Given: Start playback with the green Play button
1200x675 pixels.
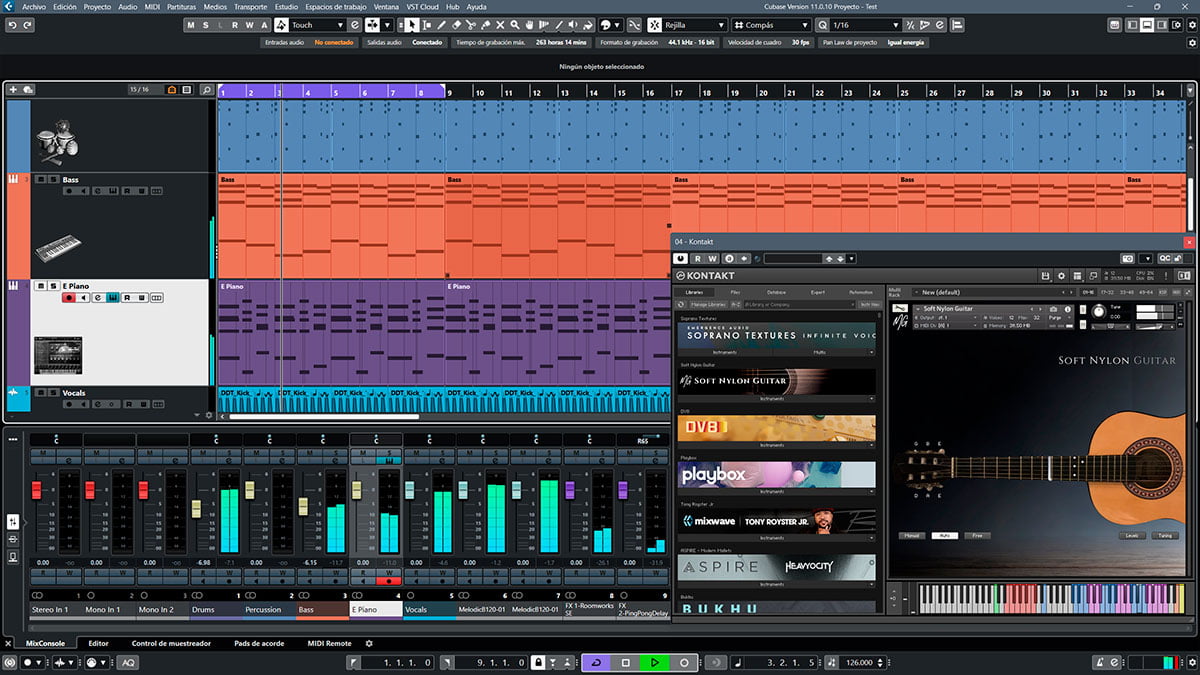Looking at the screenshot, I should point(655,662).
